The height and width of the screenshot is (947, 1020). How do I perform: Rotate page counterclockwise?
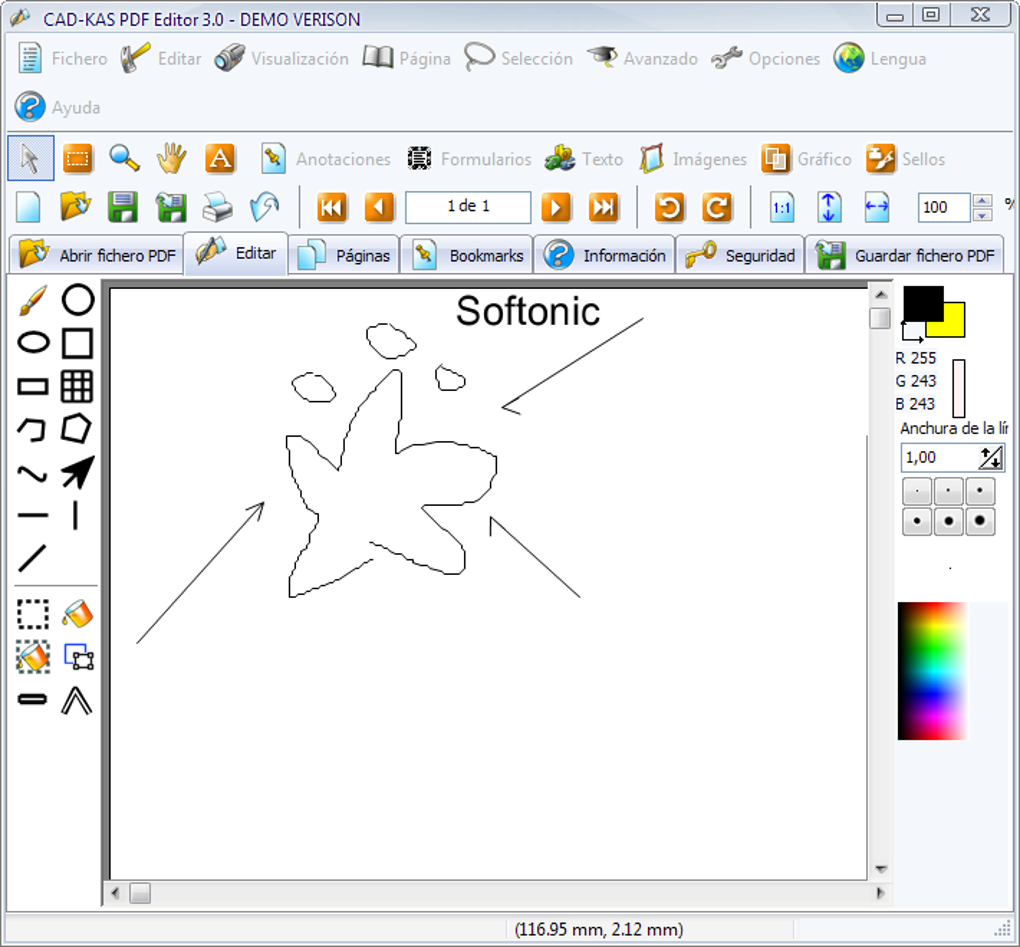669,207
